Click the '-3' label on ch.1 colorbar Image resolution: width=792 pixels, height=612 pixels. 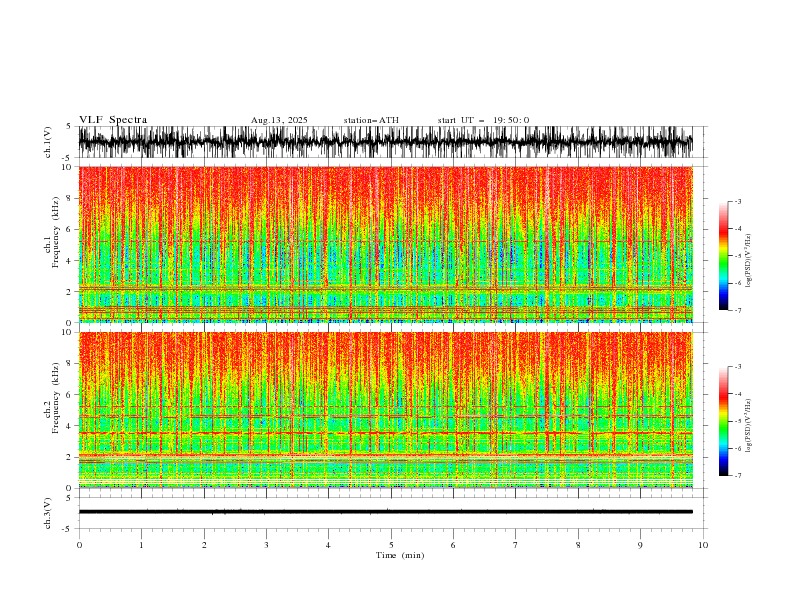737,201
